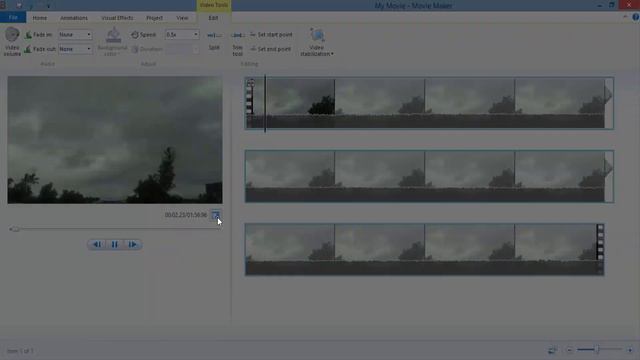Go to the next frame

coord(132,244)
